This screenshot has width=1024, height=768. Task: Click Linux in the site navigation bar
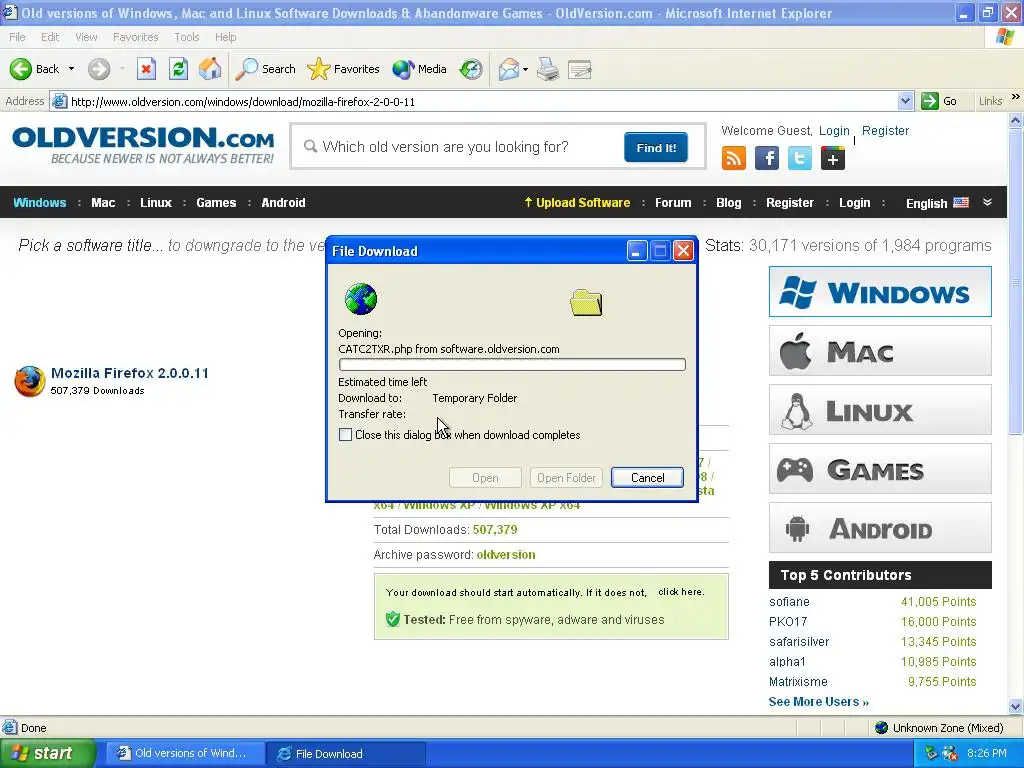[155, 202]
